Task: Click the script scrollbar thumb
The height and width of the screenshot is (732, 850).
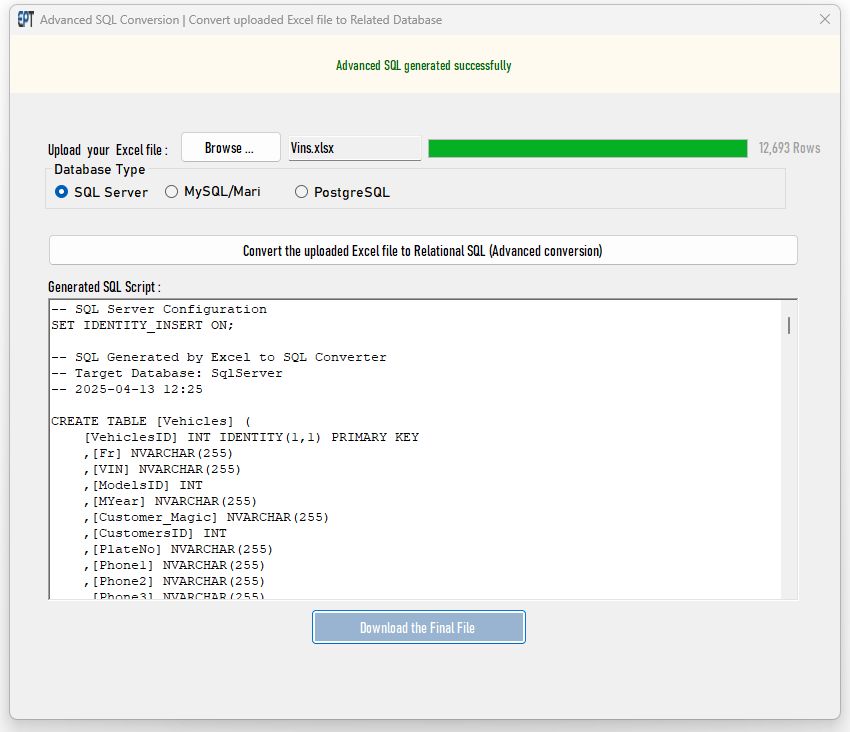Action: point(789,325)
